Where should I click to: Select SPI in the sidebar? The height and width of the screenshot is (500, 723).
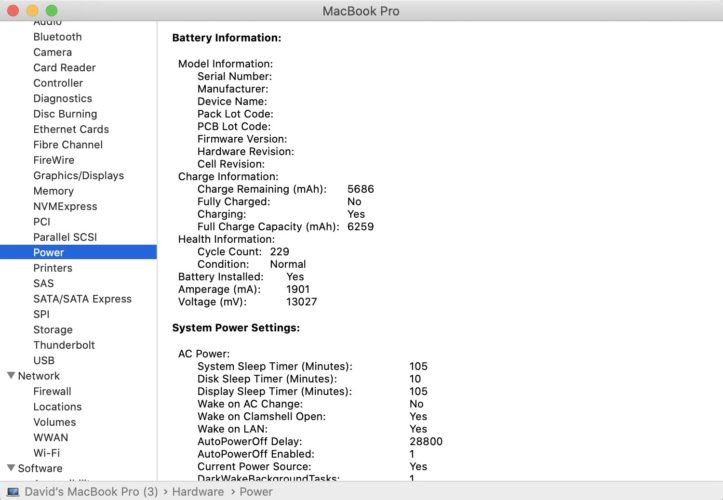pyautogui.click(x=41, y=314)
